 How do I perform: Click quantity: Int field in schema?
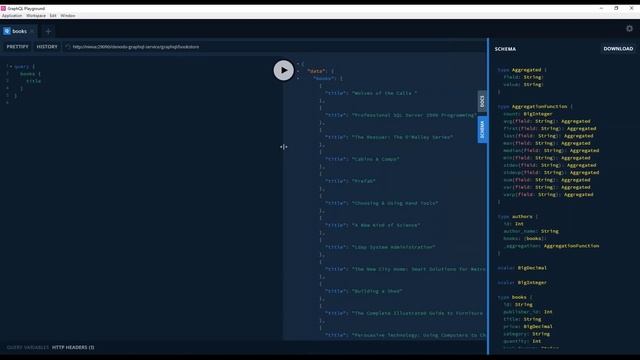pyautogui.click(x=522, y=341)
